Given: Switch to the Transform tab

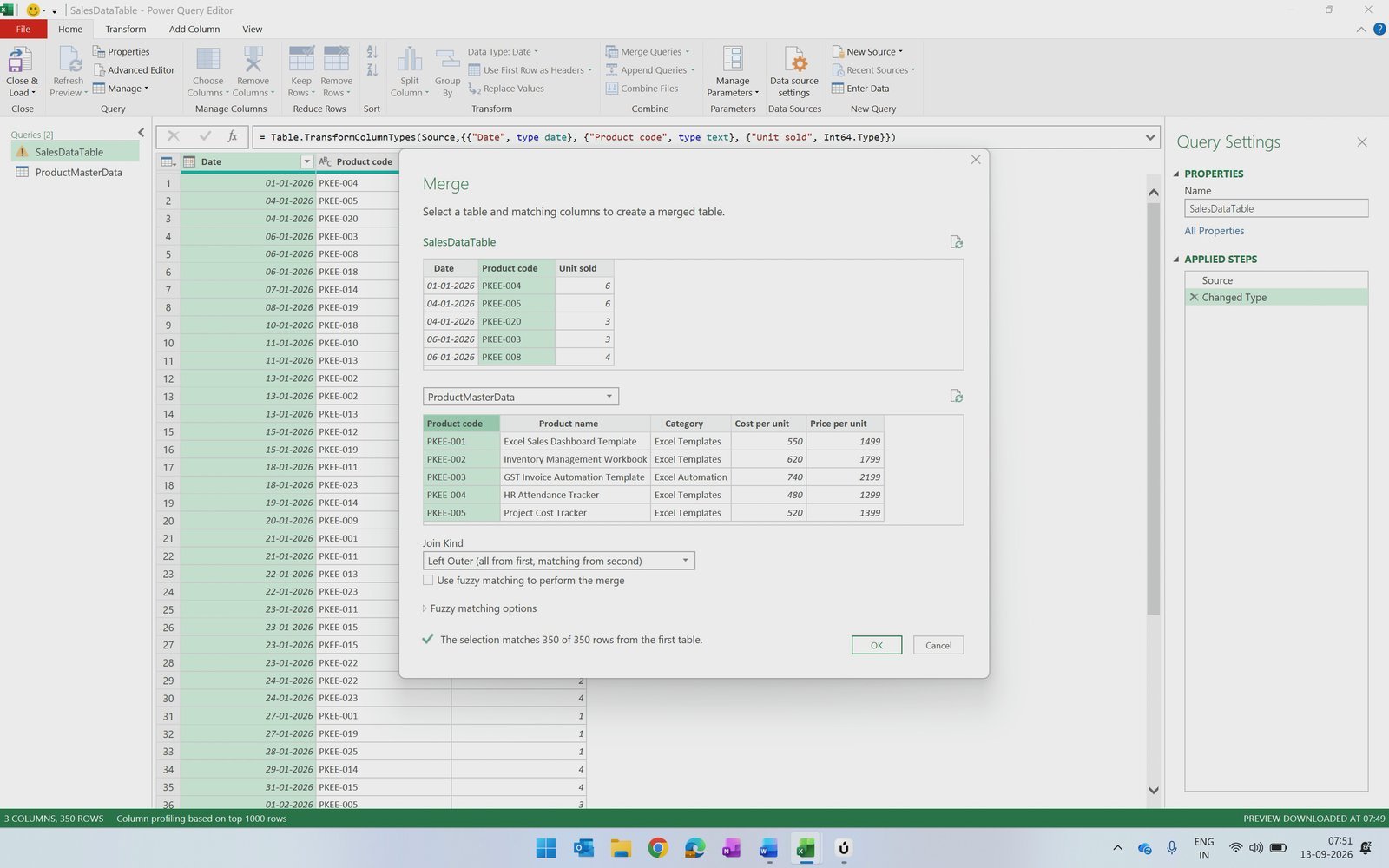Looking at the screenshot, I should pyautogui.click(x=126, y=29).
